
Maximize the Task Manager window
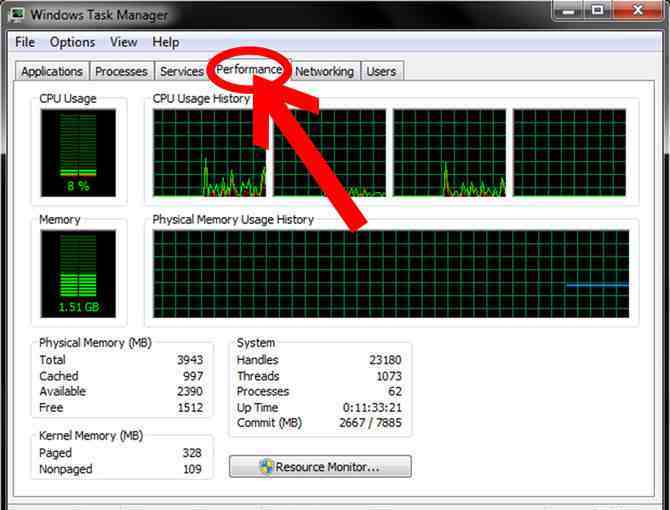pos(597,11)
